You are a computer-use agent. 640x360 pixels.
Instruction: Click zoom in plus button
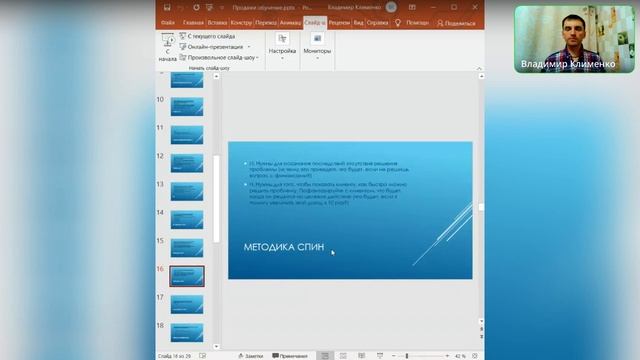[x=447, y=356]
